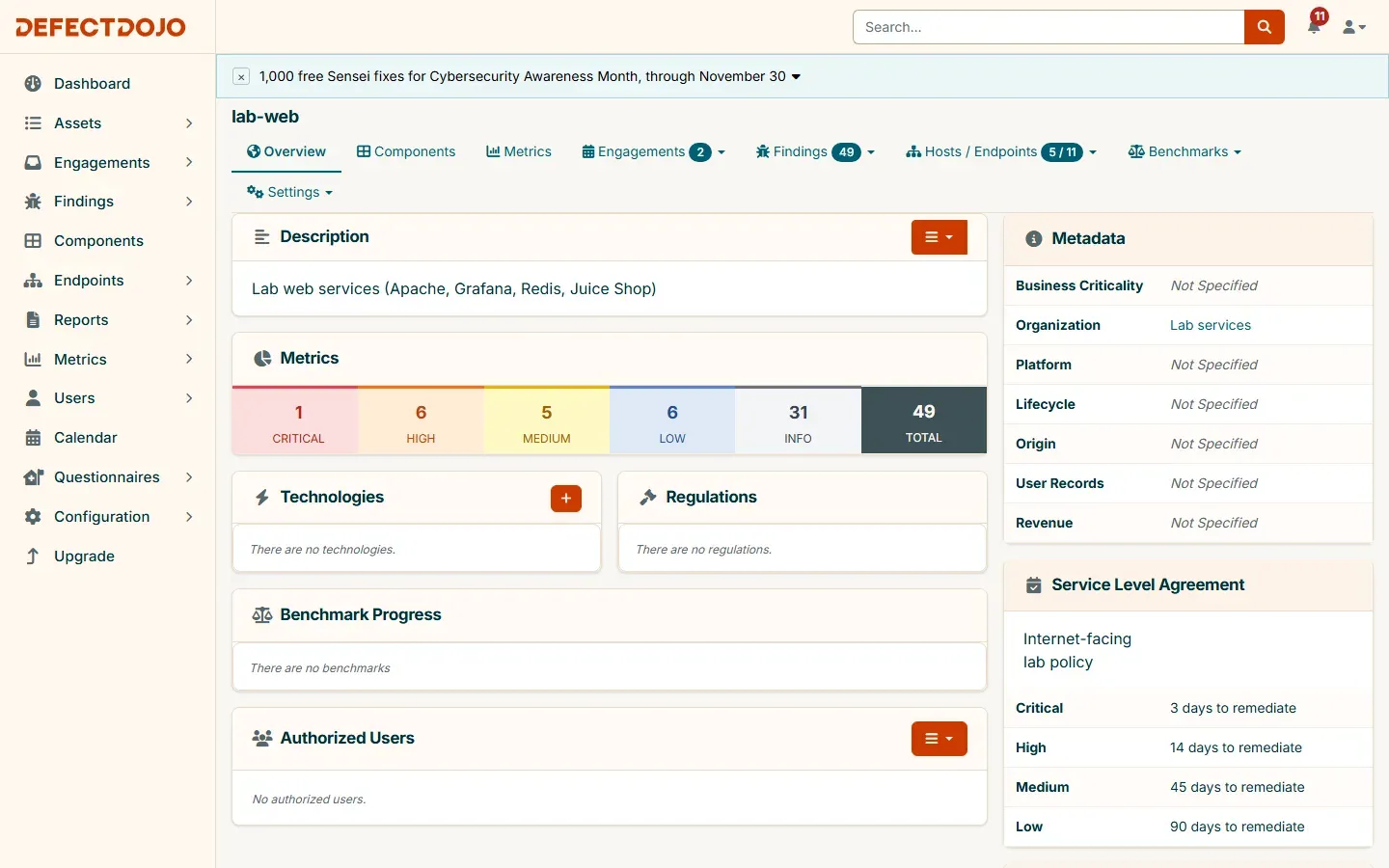Open the Description panel hamburger dropdown

[x=939, y=237]
